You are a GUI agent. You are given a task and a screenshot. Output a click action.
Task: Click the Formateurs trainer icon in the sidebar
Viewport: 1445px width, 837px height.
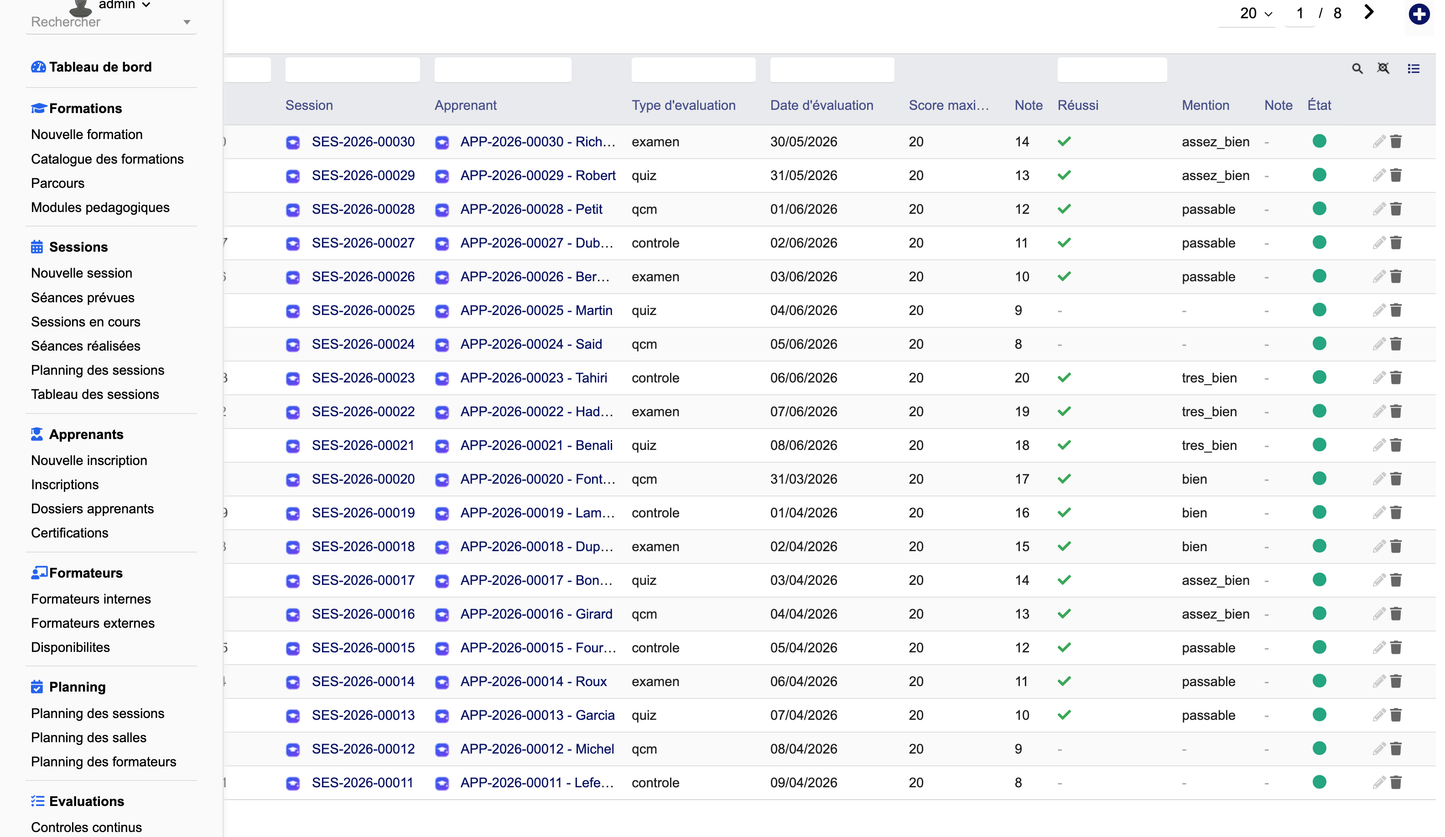(x=39, y=573)
